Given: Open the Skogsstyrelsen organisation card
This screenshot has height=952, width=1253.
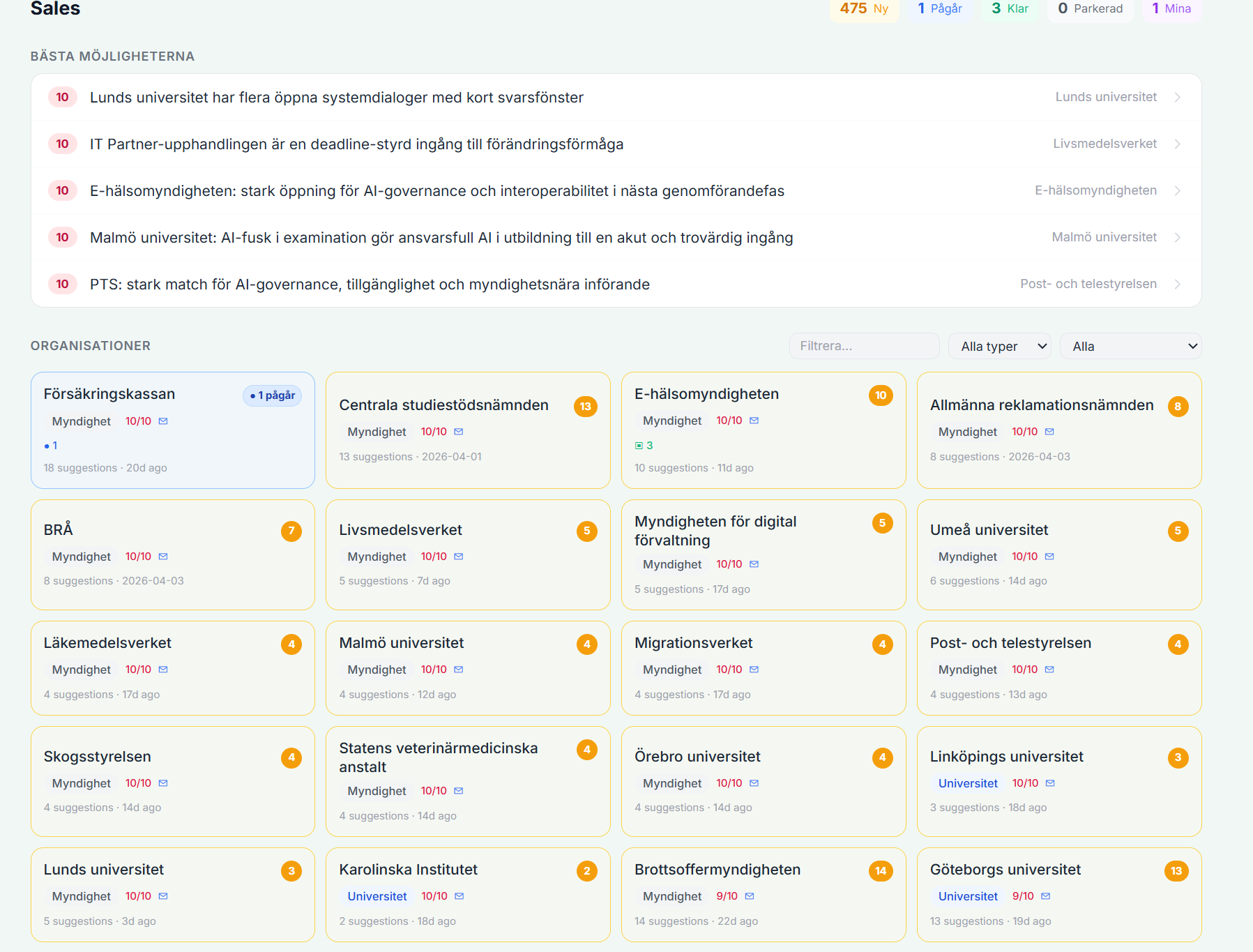Looking at the screenshot, I should coord(173,781).
